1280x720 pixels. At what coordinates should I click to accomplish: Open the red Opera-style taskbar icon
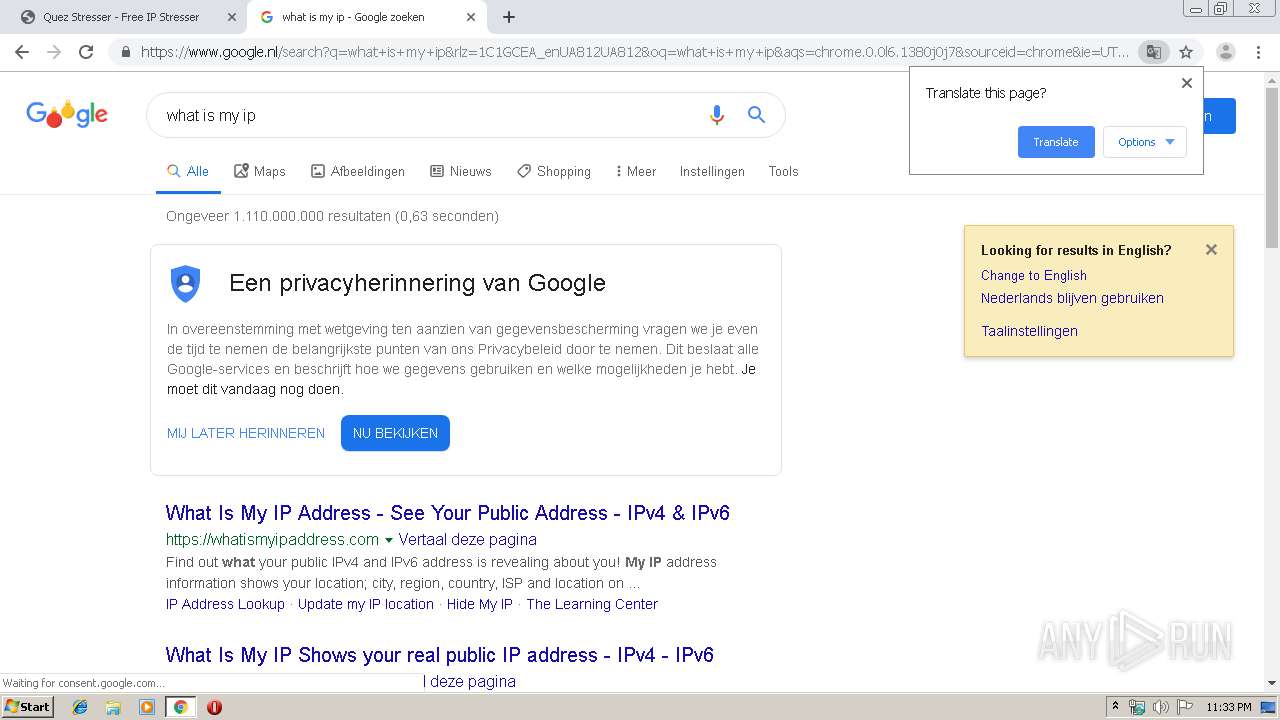coord(214,707)
